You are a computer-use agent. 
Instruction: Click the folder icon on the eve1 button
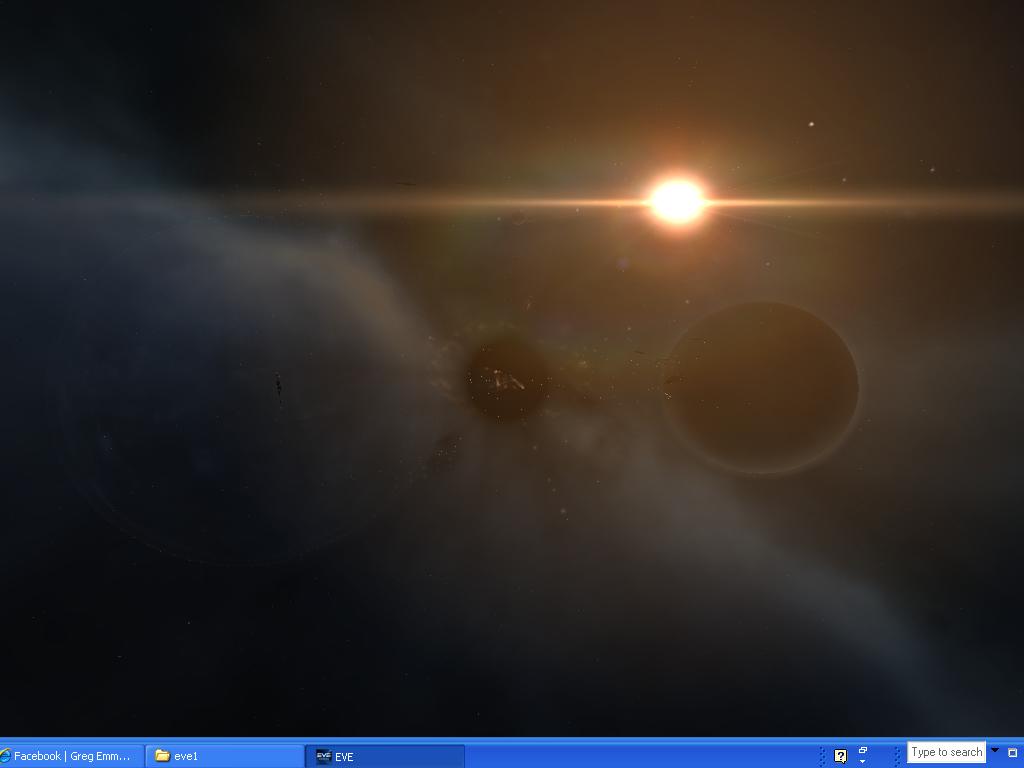coord(162,756)
